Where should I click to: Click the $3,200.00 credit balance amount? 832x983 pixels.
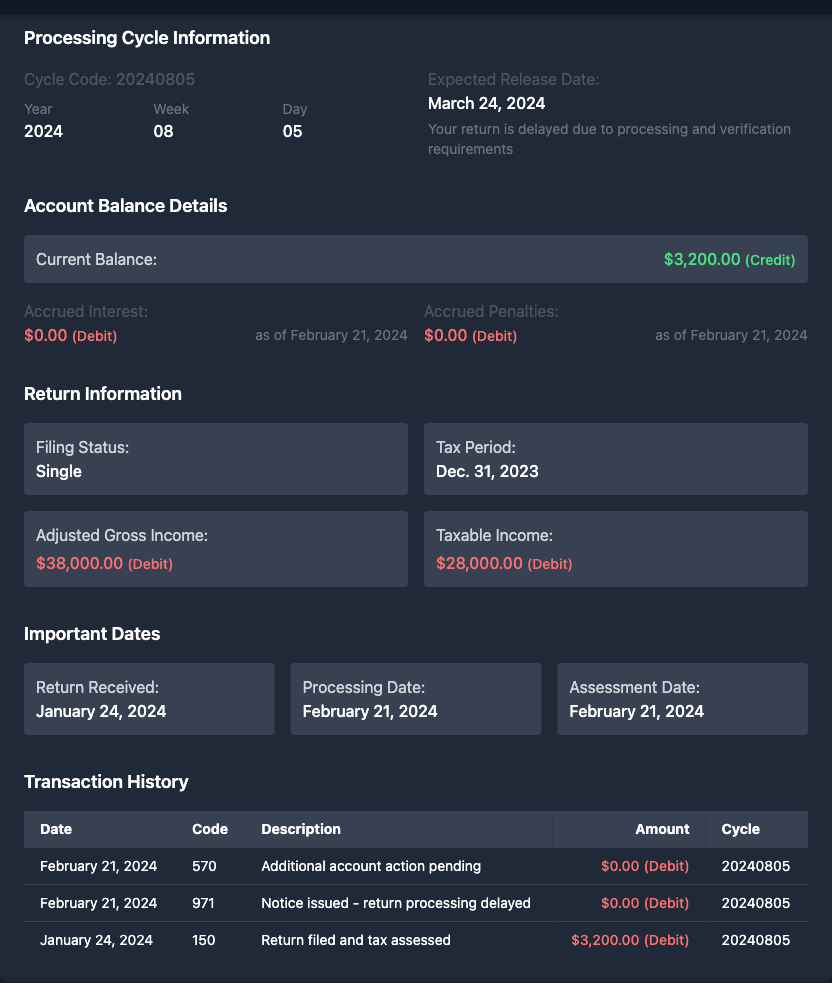tap(702, 259)
